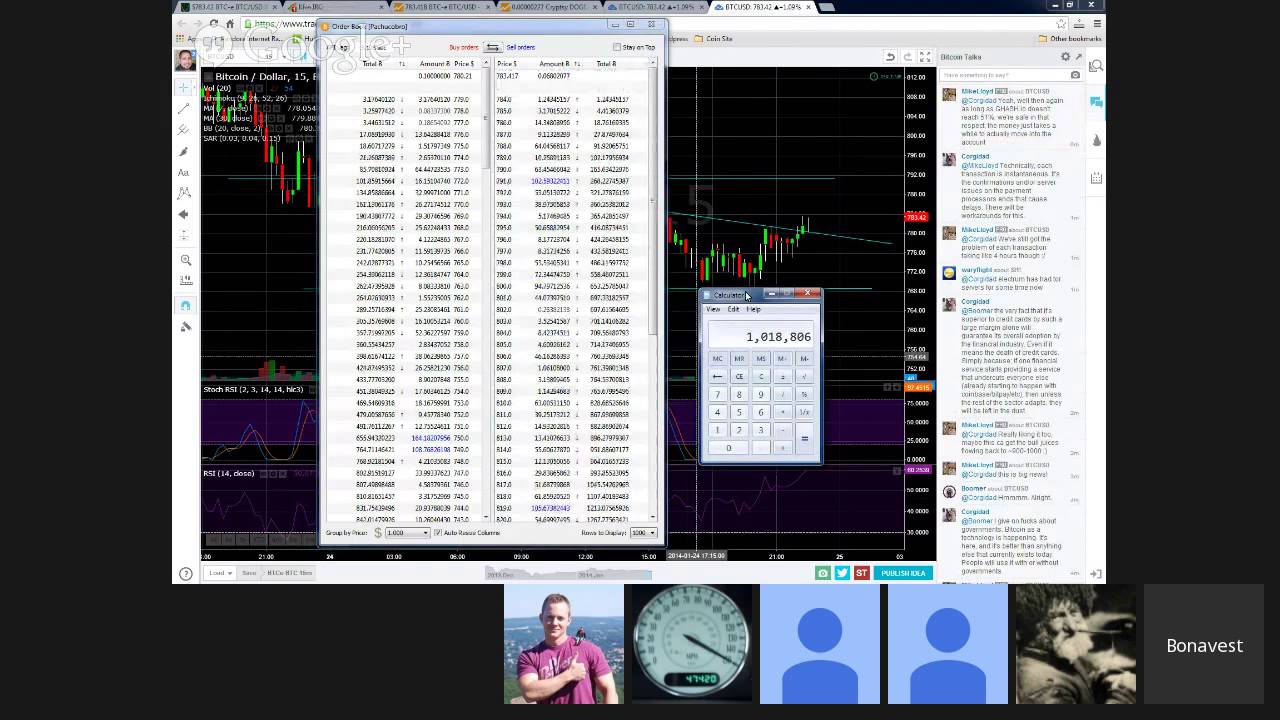This screenshot has height=720, width=1280.
Task: Open the Rows to Display dropdown
Action: [643, 533]
